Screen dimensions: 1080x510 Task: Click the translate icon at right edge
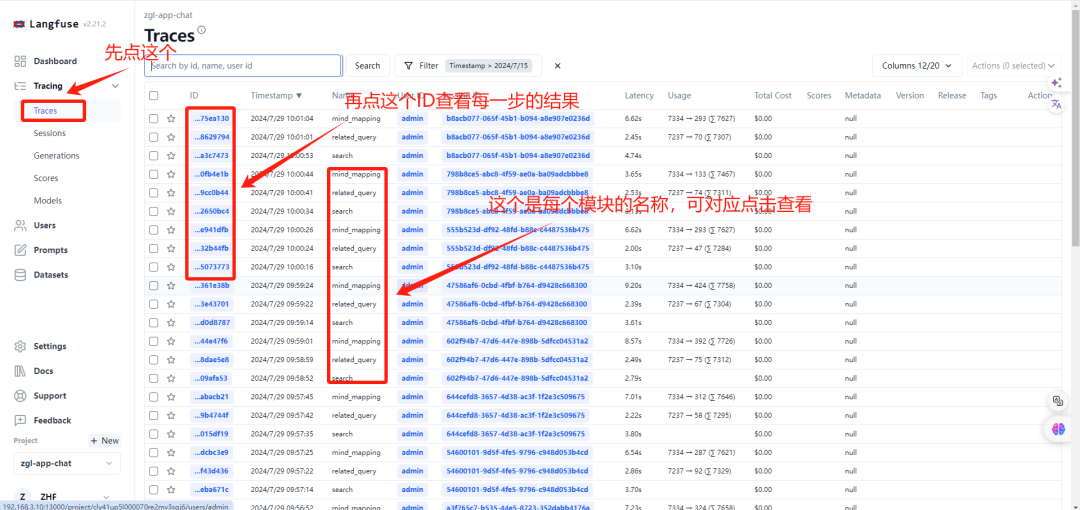coord(1057,104)
